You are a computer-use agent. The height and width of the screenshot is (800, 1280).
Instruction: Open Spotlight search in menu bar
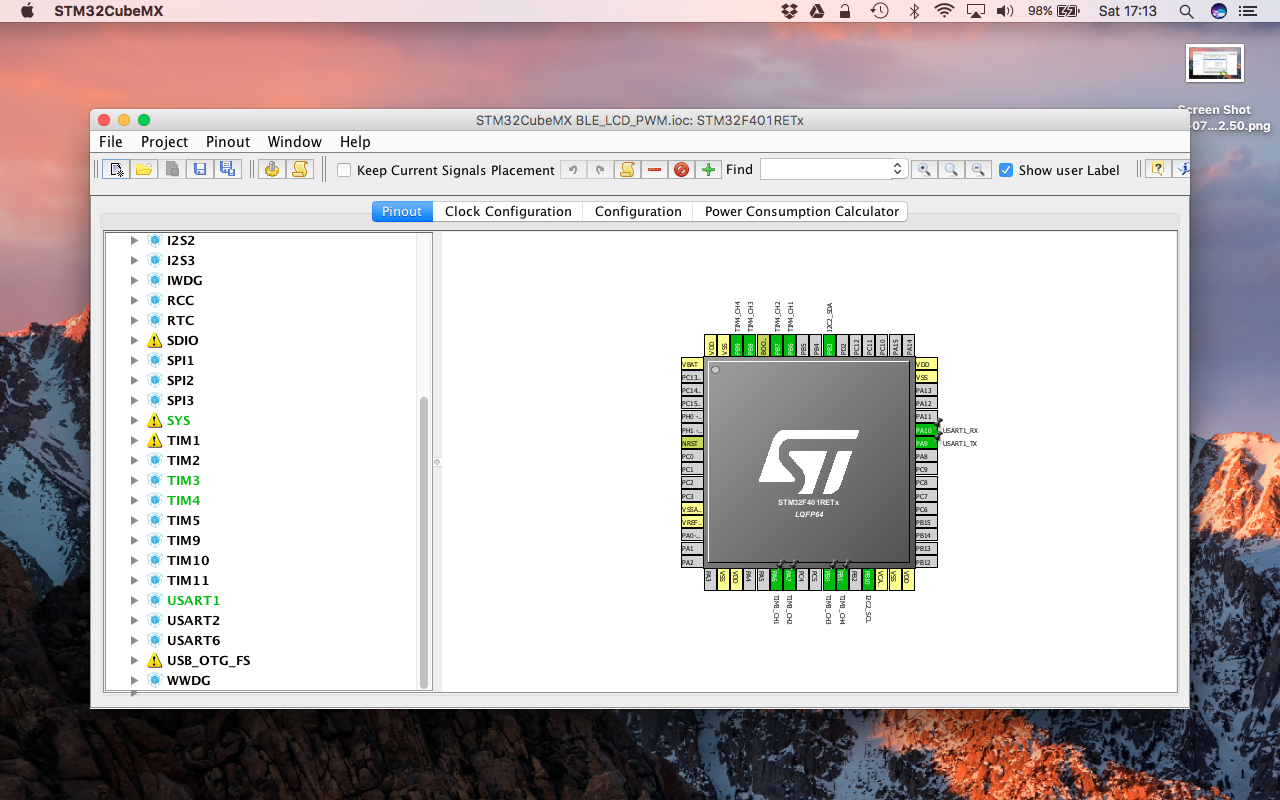(1186, 11)
